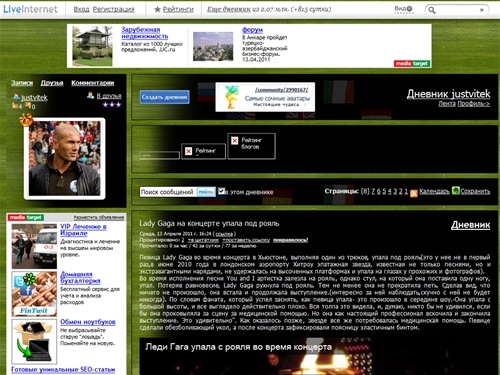
Task: Click broken image icon of Рейтинг блогов
Action: (235, 141)
